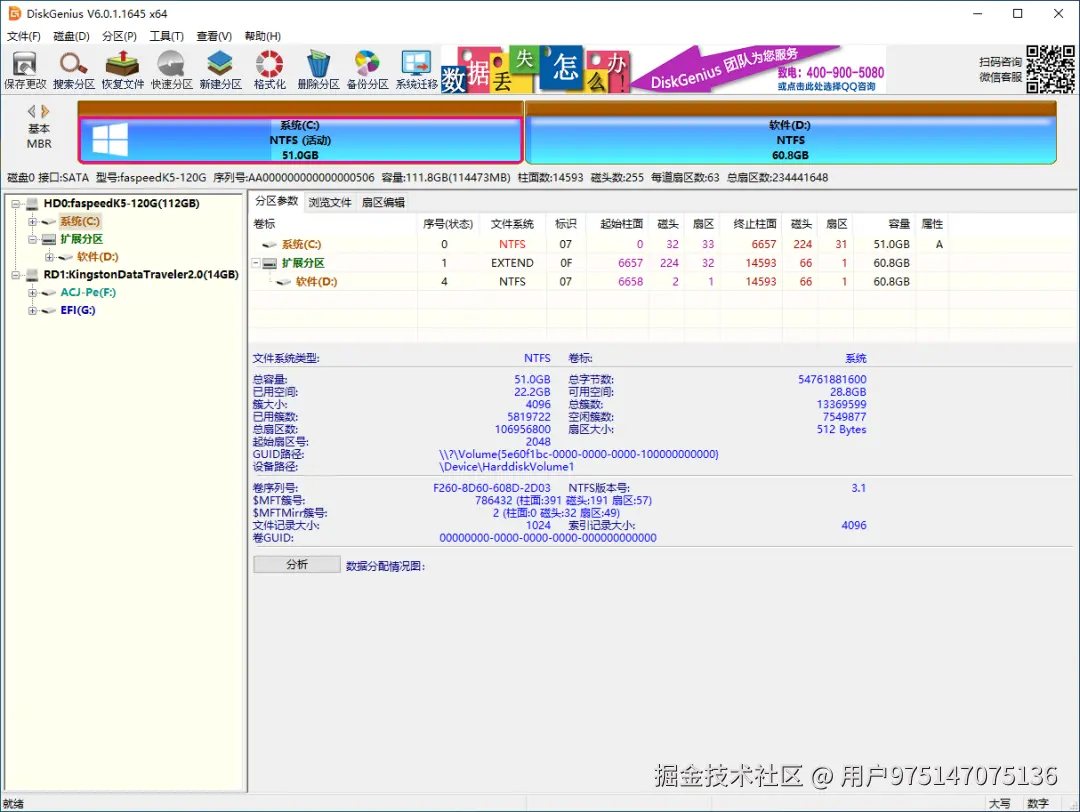
Task: Click the 数字 num-lock indicator in status bar
Action: (x=1037, y=804)
